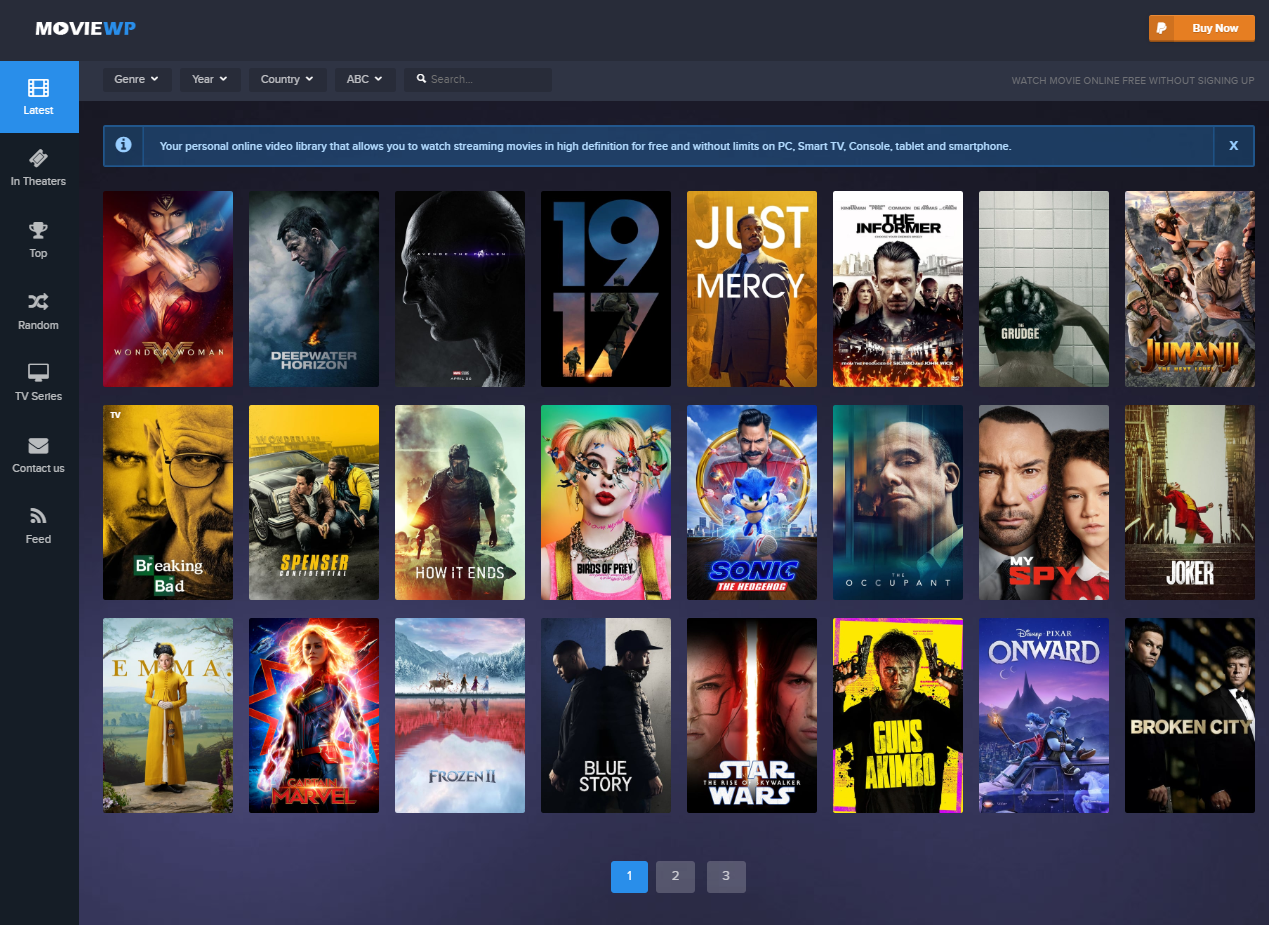The width and height of the screenshot is (1269, 925).
Task: Open the Year filter dropdown
Action: coord(210,79)
